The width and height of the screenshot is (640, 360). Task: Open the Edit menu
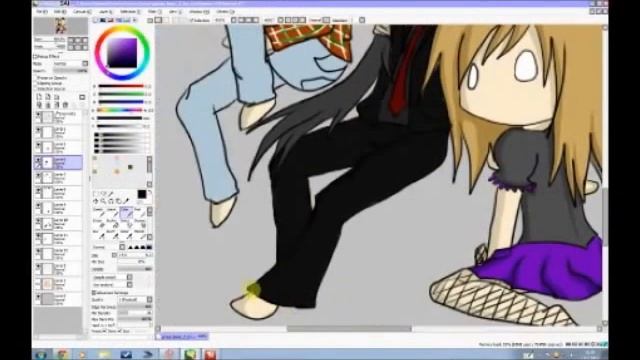59,12
